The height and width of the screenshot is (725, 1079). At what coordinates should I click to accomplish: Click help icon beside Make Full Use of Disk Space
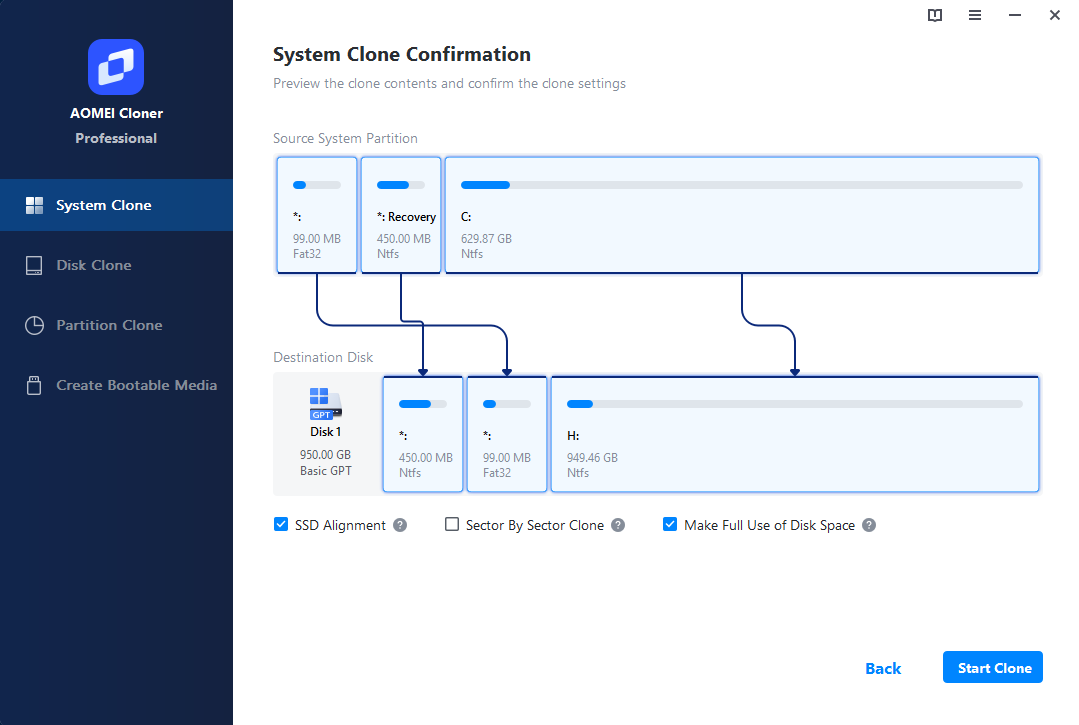(869, 525)
